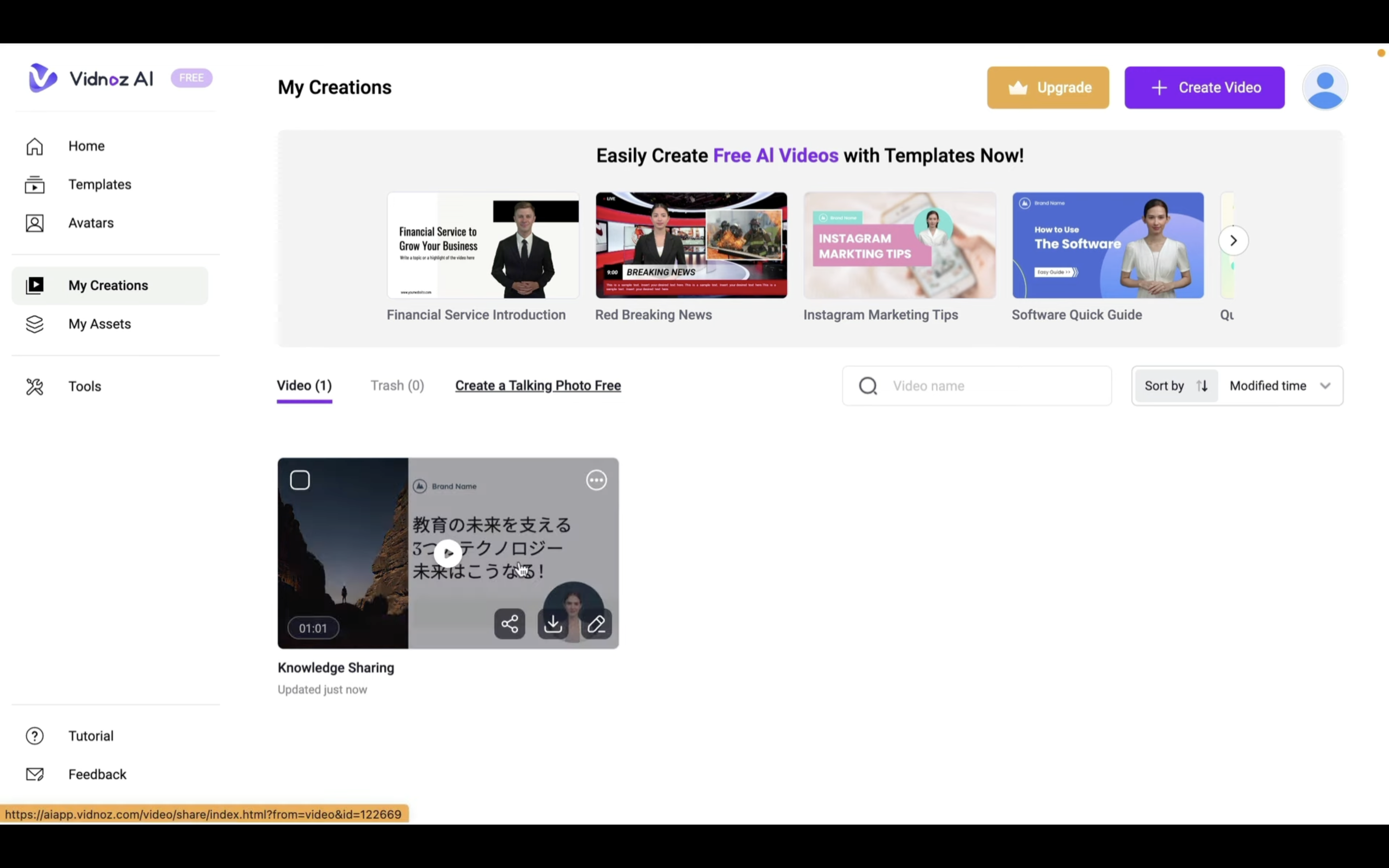Click the share icon on Knowledge Sharing video
The image size is (1389, 868).
(x=510, y=624)
